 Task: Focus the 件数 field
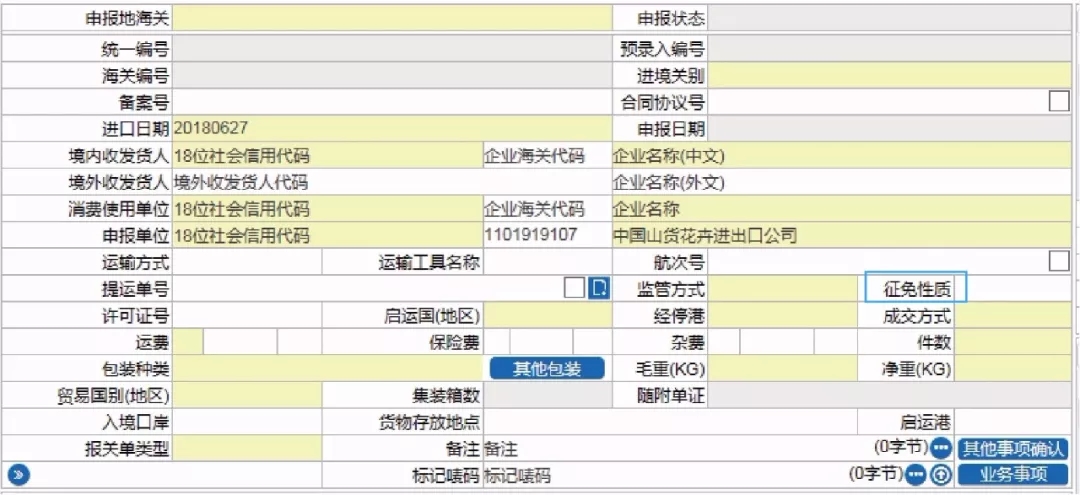[1014, 341]
